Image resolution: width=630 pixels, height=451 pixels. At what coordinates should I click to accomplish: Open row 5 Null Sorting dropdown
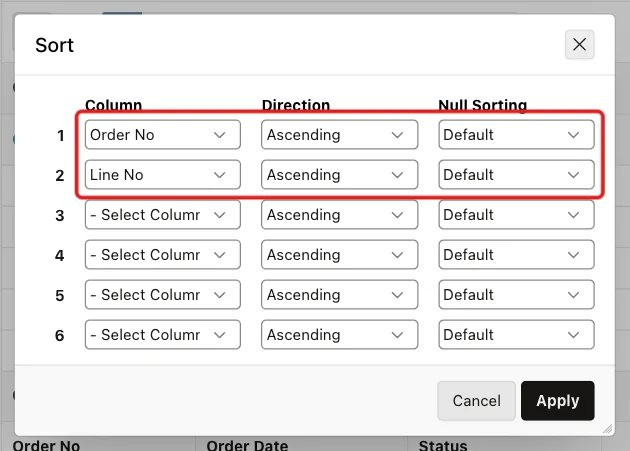[x=516, y=295]
